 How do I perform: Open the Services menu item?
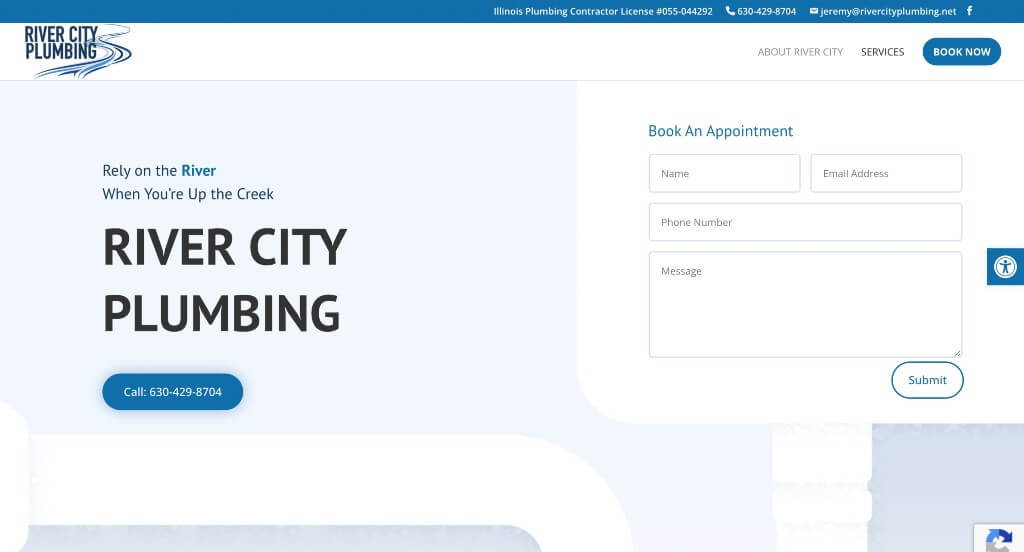click(882, 52)
